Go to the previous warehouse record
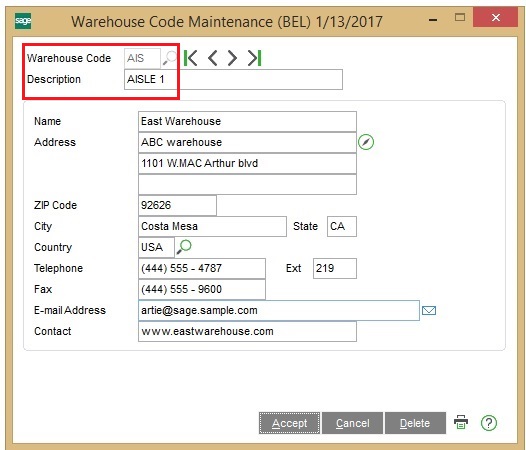Screen dimensions: 526x450 pos(212,58)
